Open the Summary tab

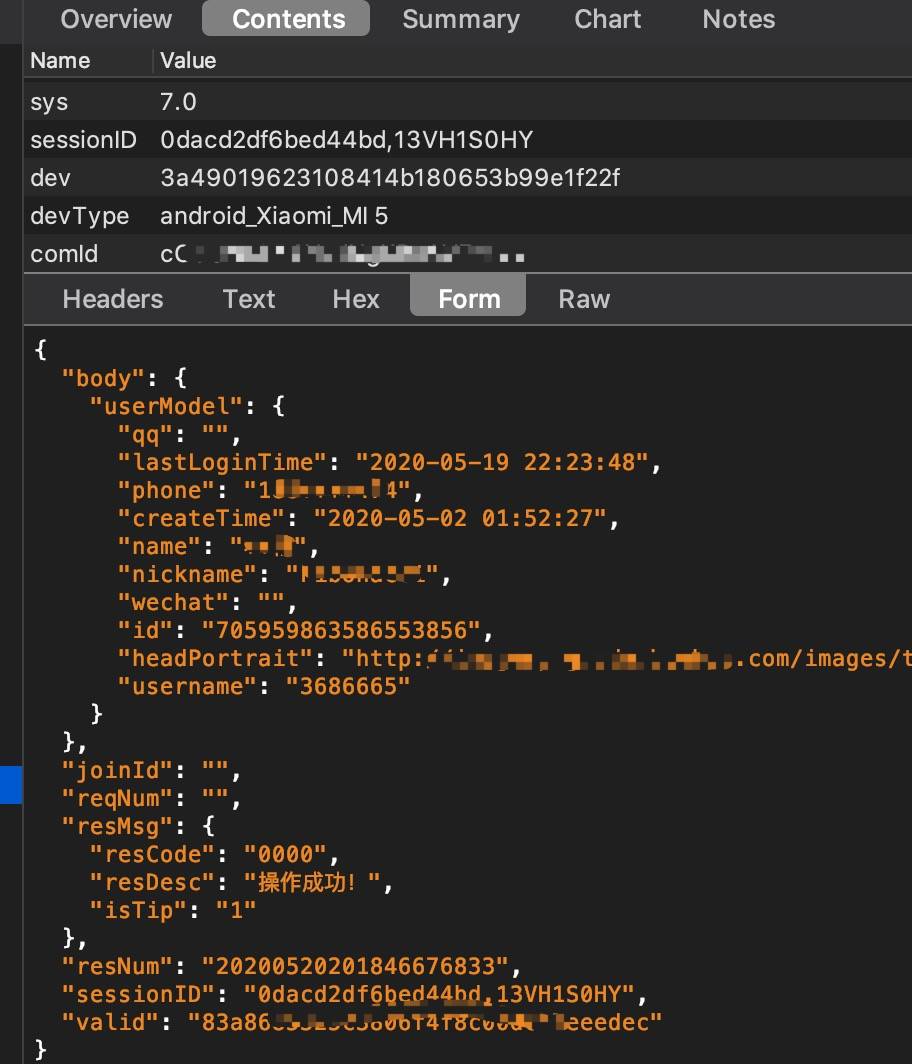tap(461, 19)
